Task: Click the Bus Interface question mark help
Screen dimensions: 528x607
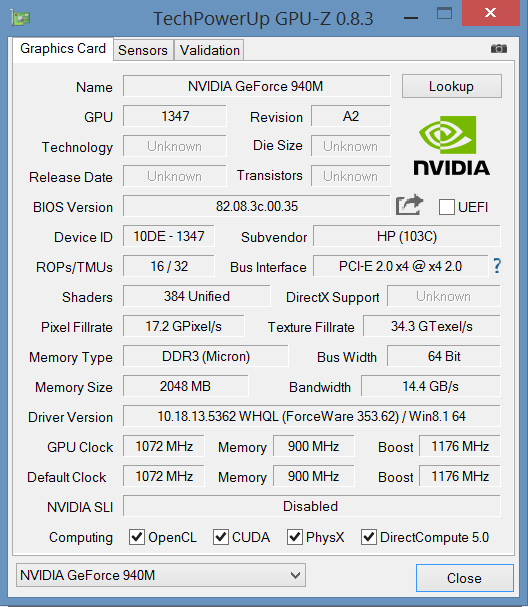Action: point(497,266)
